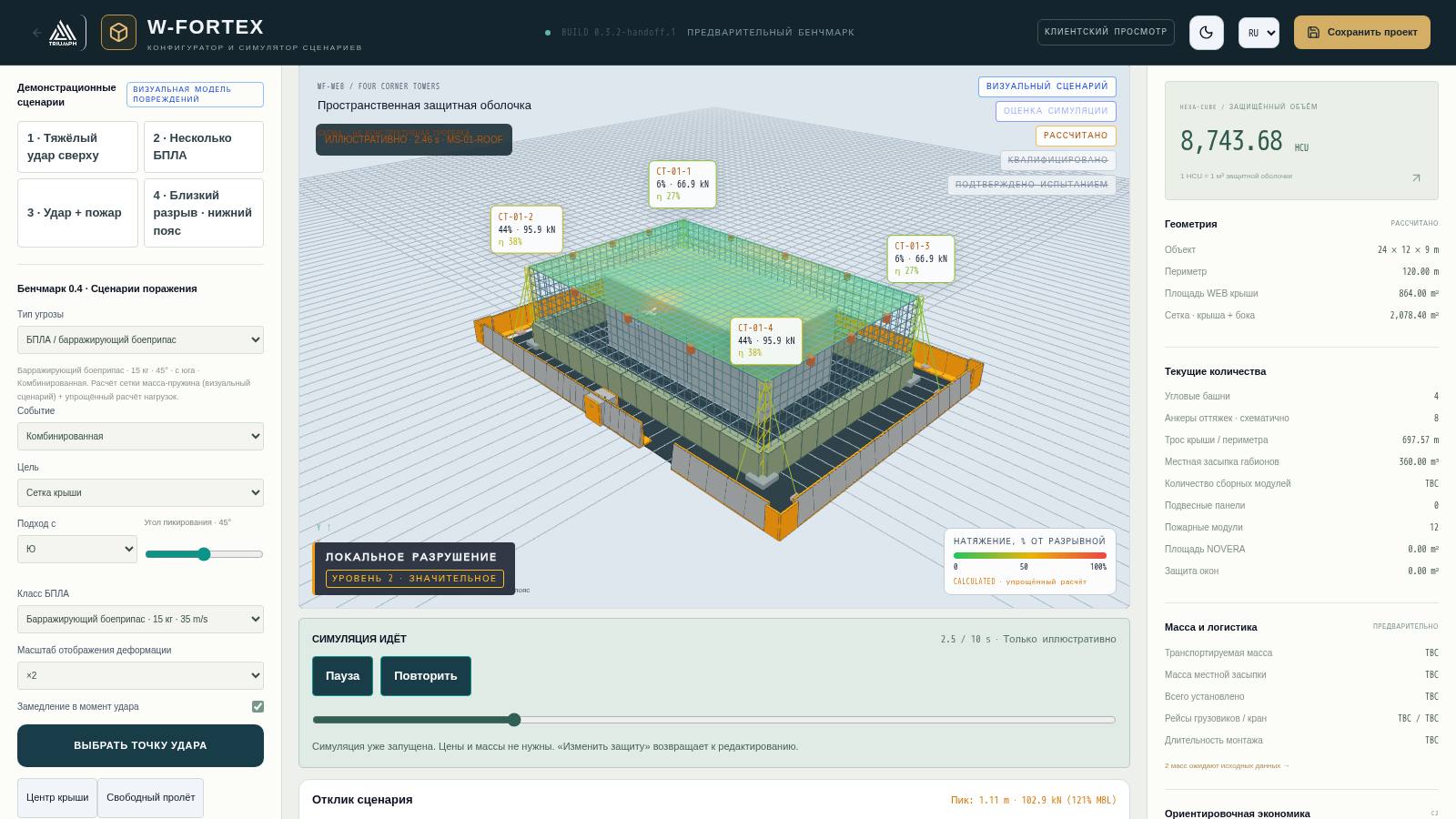The image size is (1456, 819).
Task: Click the CT-01-3 tower label
Action: [x=921, y=258]
